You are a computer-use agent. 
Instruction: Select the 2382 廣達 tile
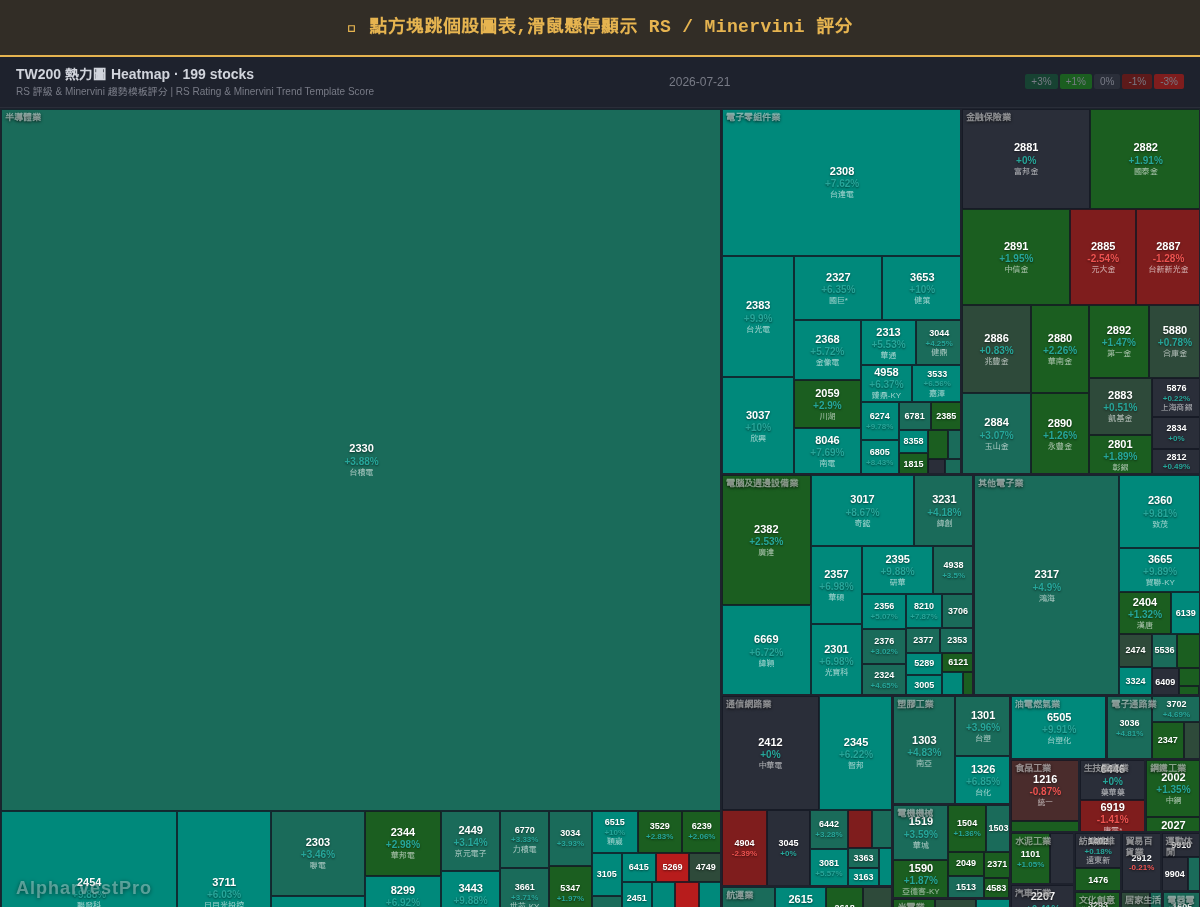tap(766, 540)
